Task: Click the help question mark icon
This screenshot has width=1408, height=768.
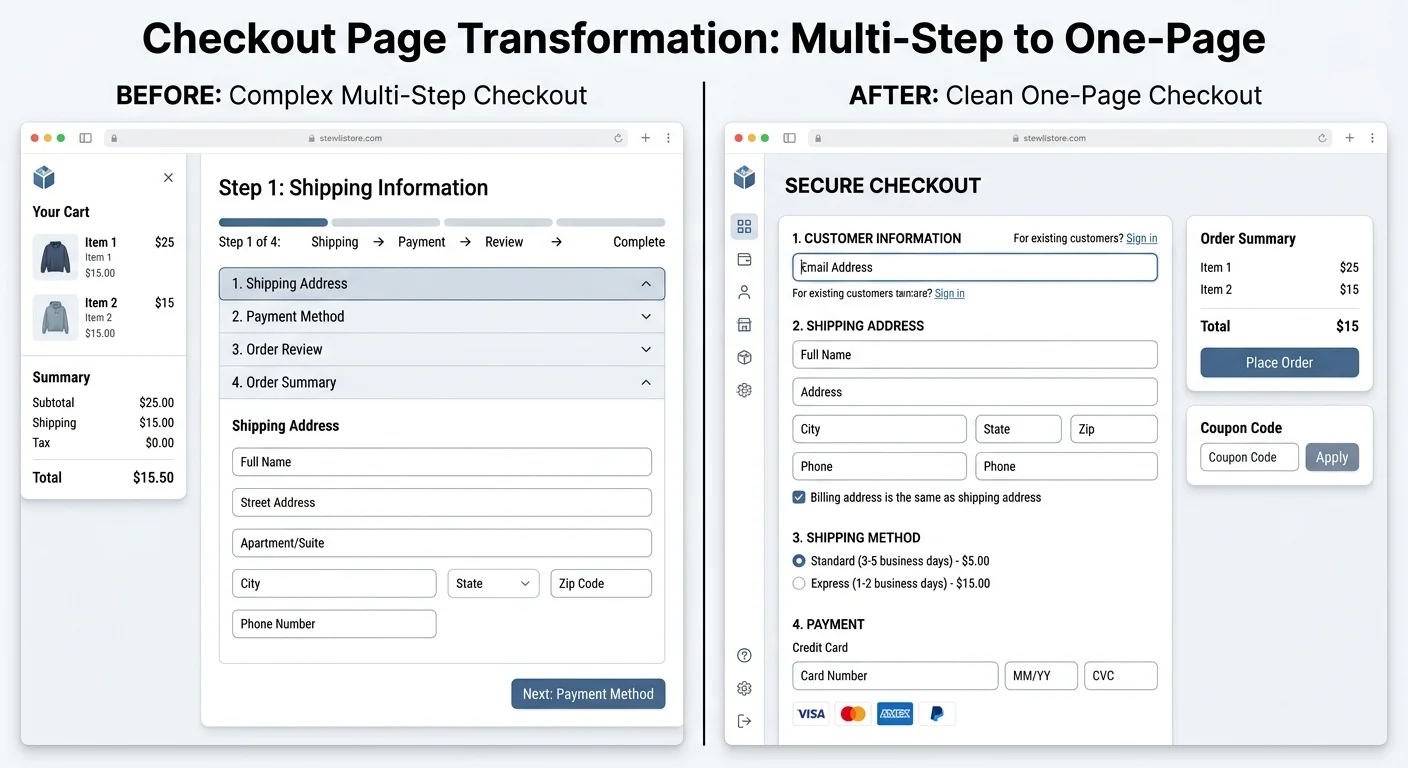Action: tap(744, 656)
